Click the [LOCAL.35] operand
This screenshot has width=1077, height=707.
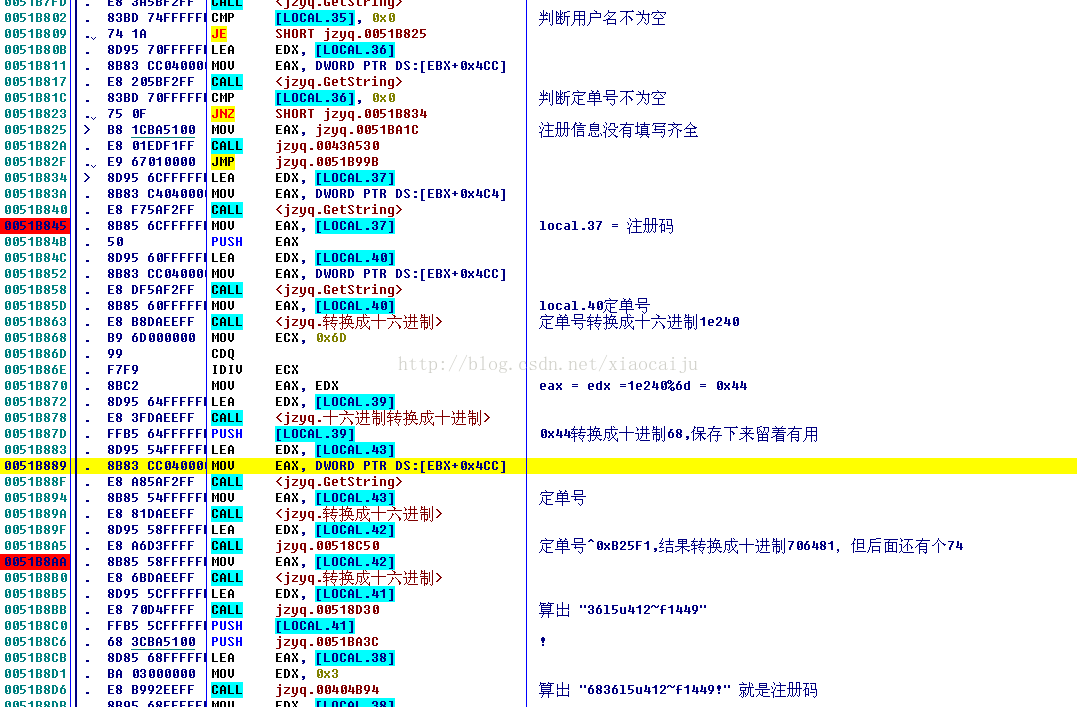click(x=315, y=18)
